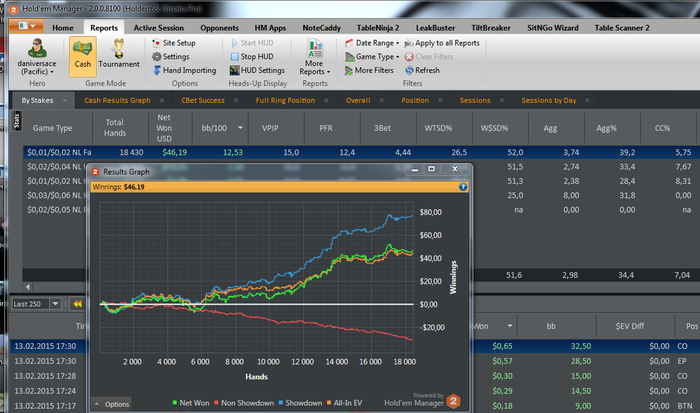Click the Refresh filters button
This screenshot has width=700, height=413.
pyautogui.click(x=422, y=70)
